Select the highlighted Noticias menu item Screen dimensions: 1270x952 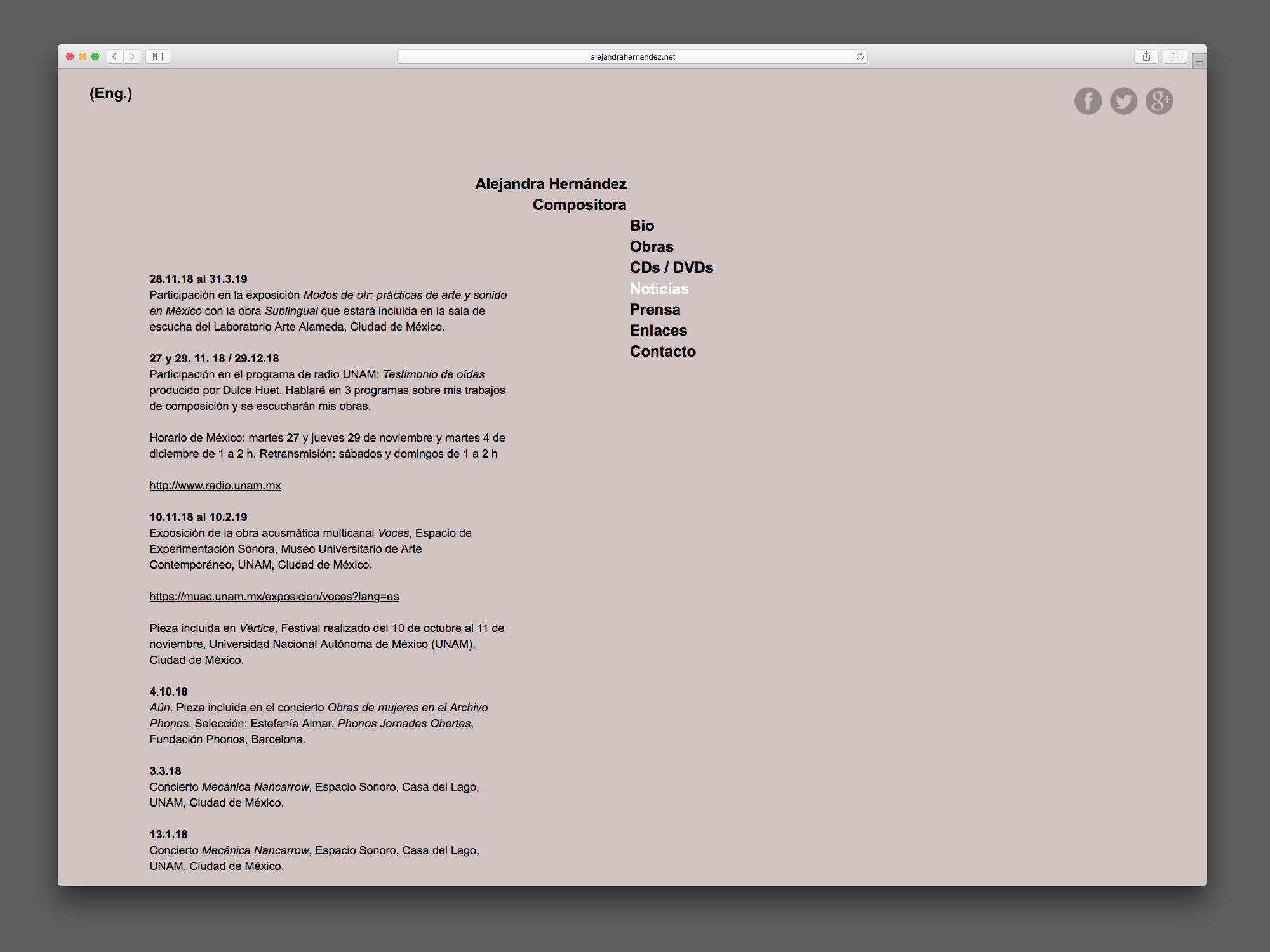click(659, 289)
